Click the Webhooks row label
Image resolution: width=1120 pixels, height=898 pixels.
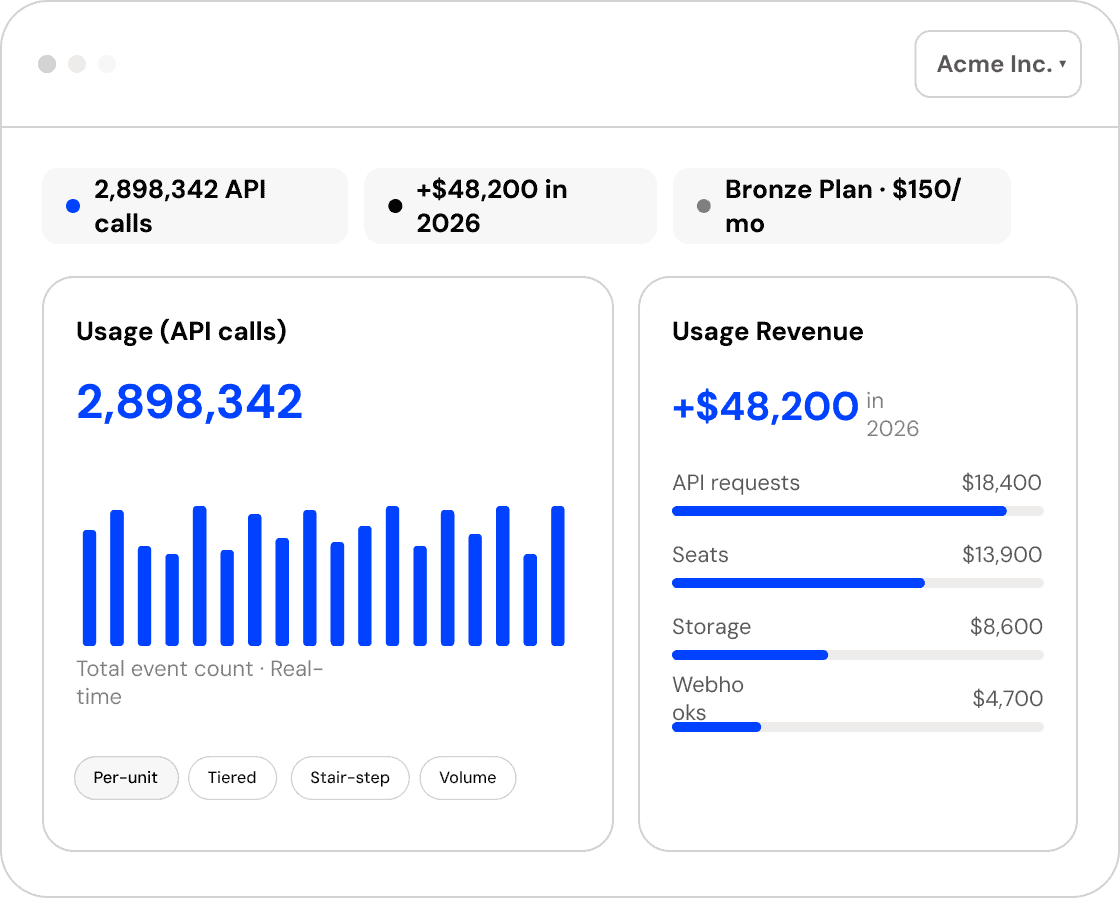[707, 699]
